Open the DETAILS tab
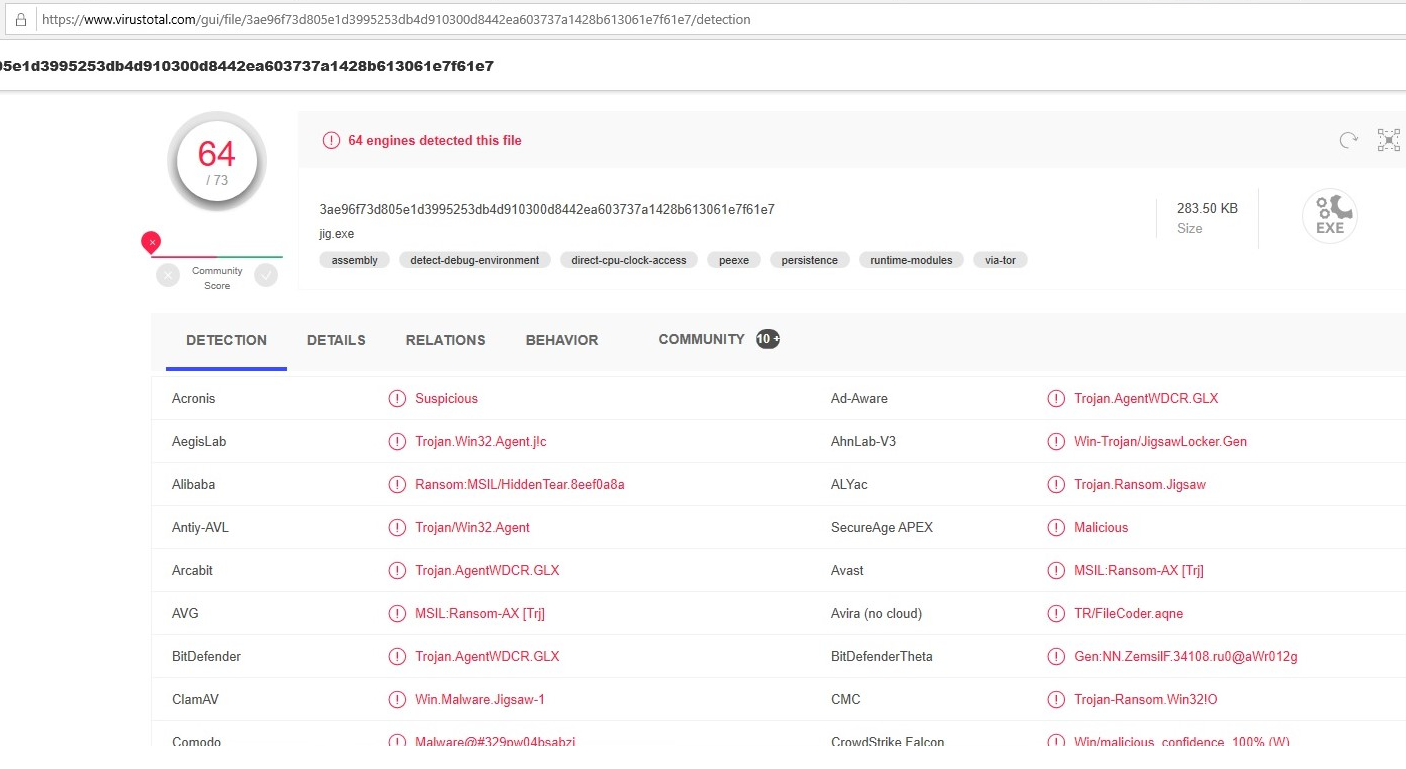1406x769 pixels. [336, 340]
